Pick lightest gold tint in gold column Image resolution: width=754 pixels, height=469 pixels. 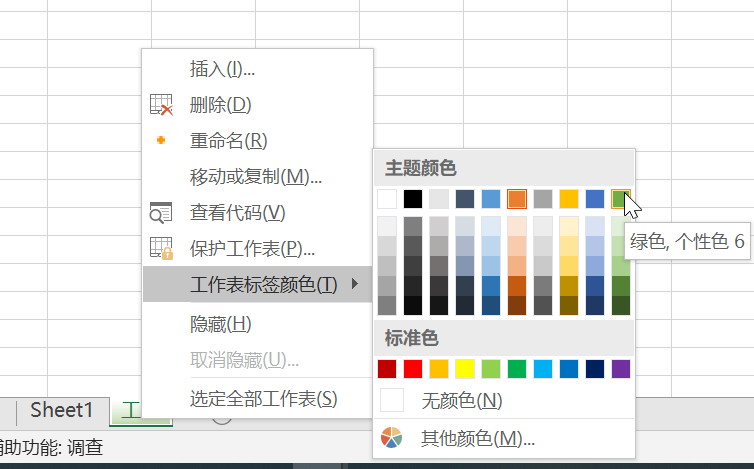(x=569, y=226)
